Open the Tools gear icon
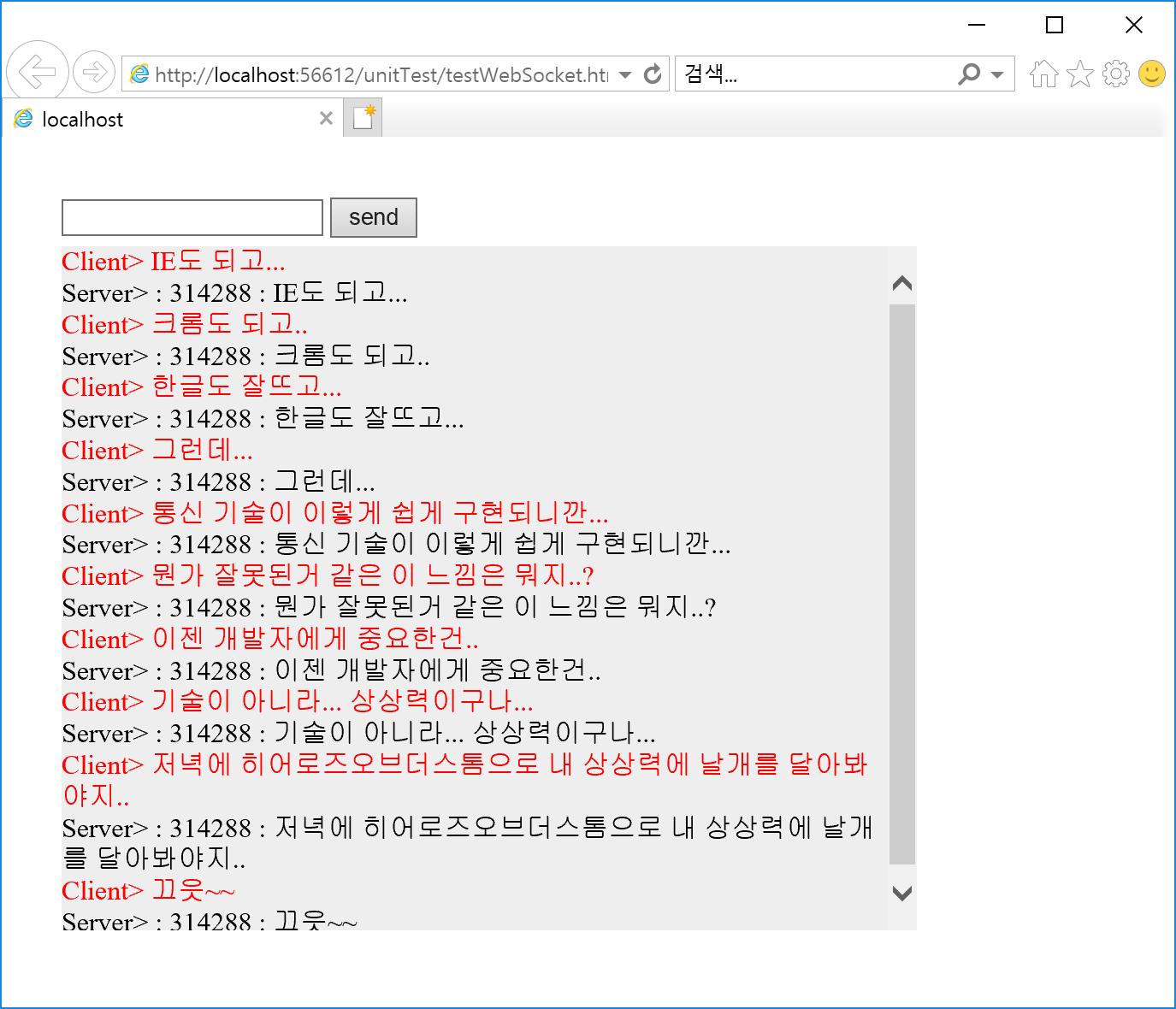 [1116, 74]
